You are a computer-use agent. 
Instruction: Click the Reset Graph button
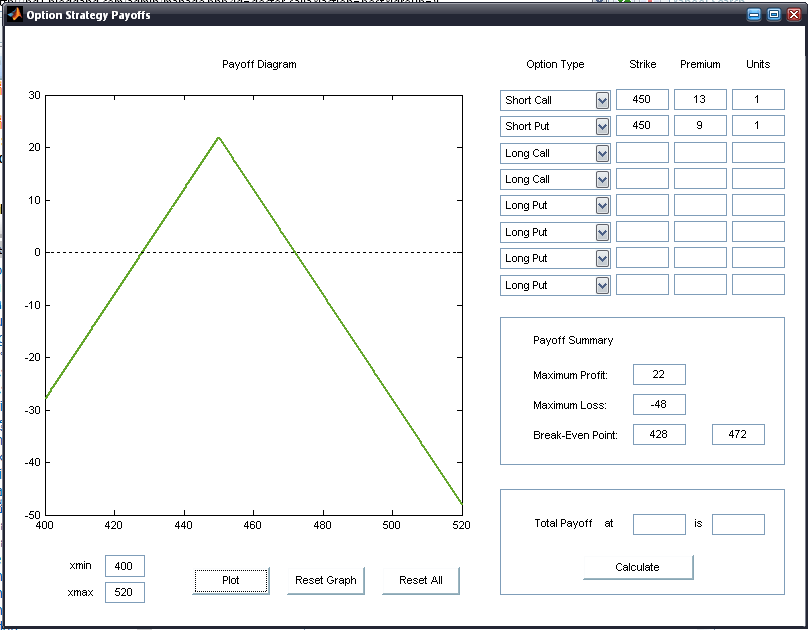[x=326, y=581]
